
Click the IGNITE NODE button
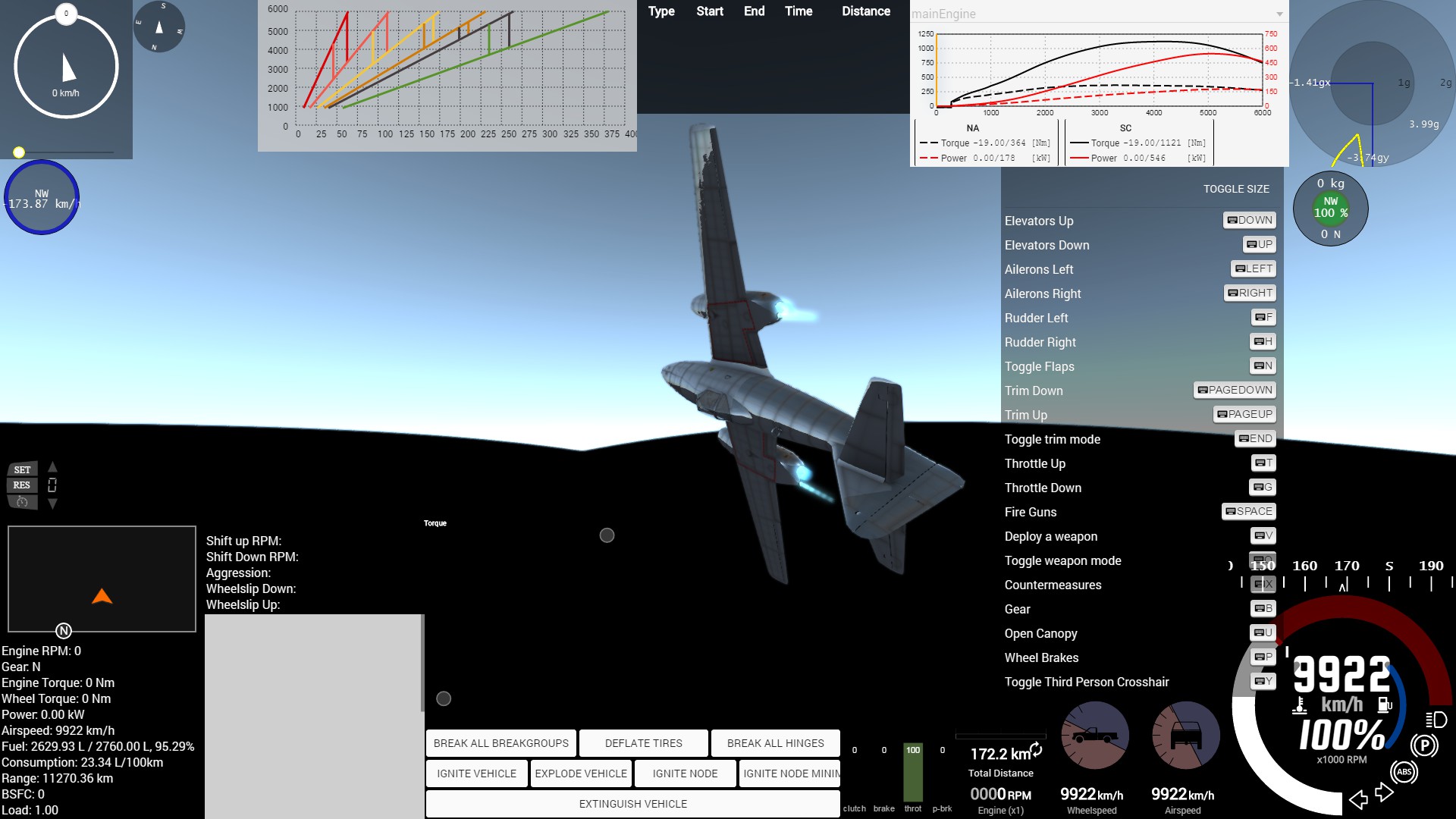pos(685,773)
